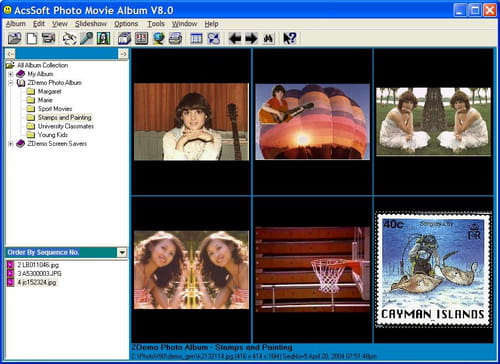Click the portrait picture toolbar icon
The width and height of the screenshot is (500, 364).
click(x=103, y=39)
